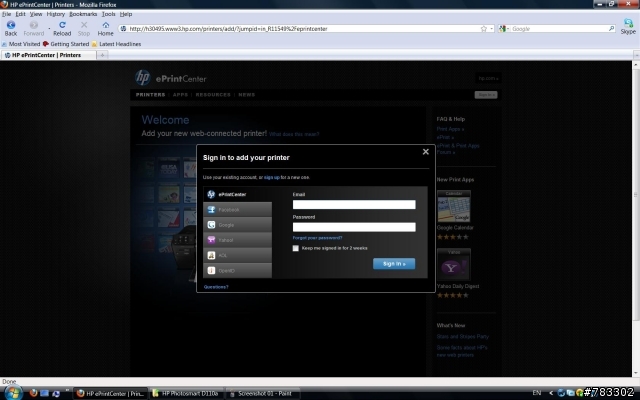Open the Windows Start orb
The height and width of the screenshot is (400, 640).
(13, 393)
